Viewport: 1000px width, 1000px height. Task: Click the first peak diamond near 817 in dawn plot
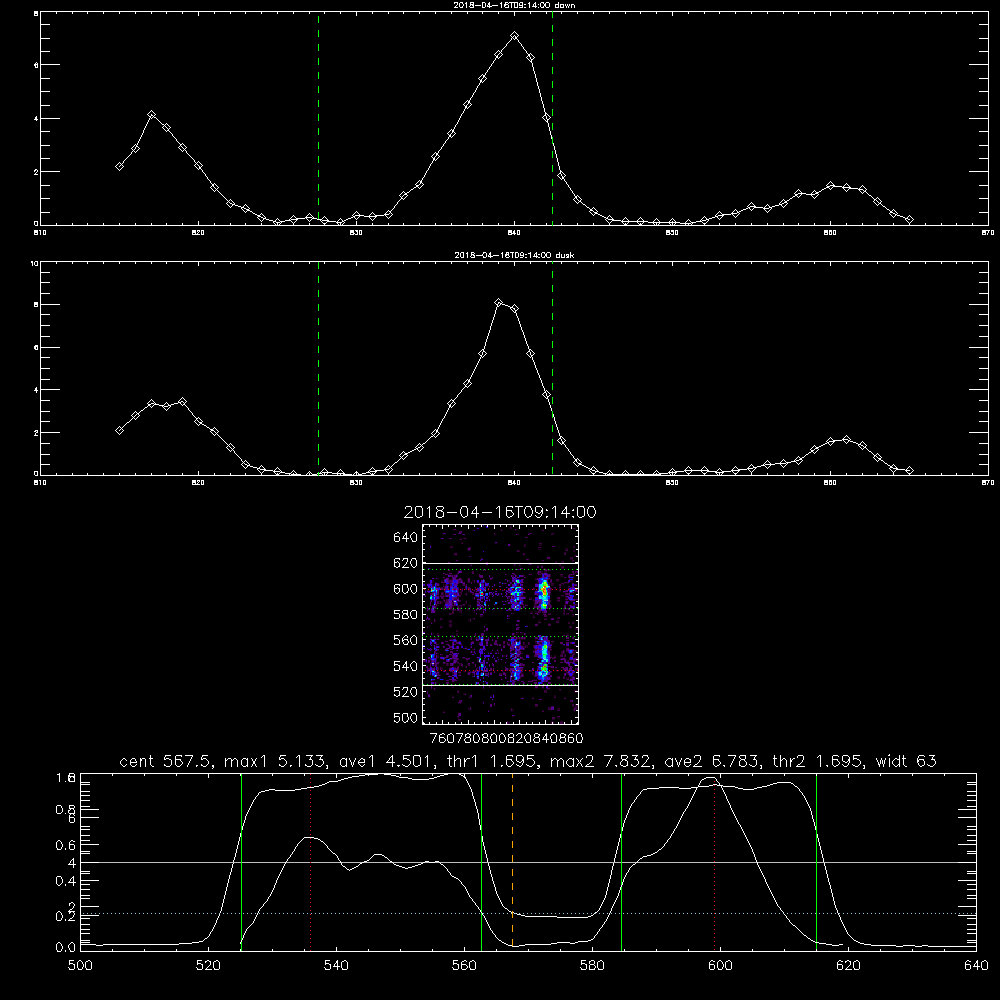click(152, 115)
